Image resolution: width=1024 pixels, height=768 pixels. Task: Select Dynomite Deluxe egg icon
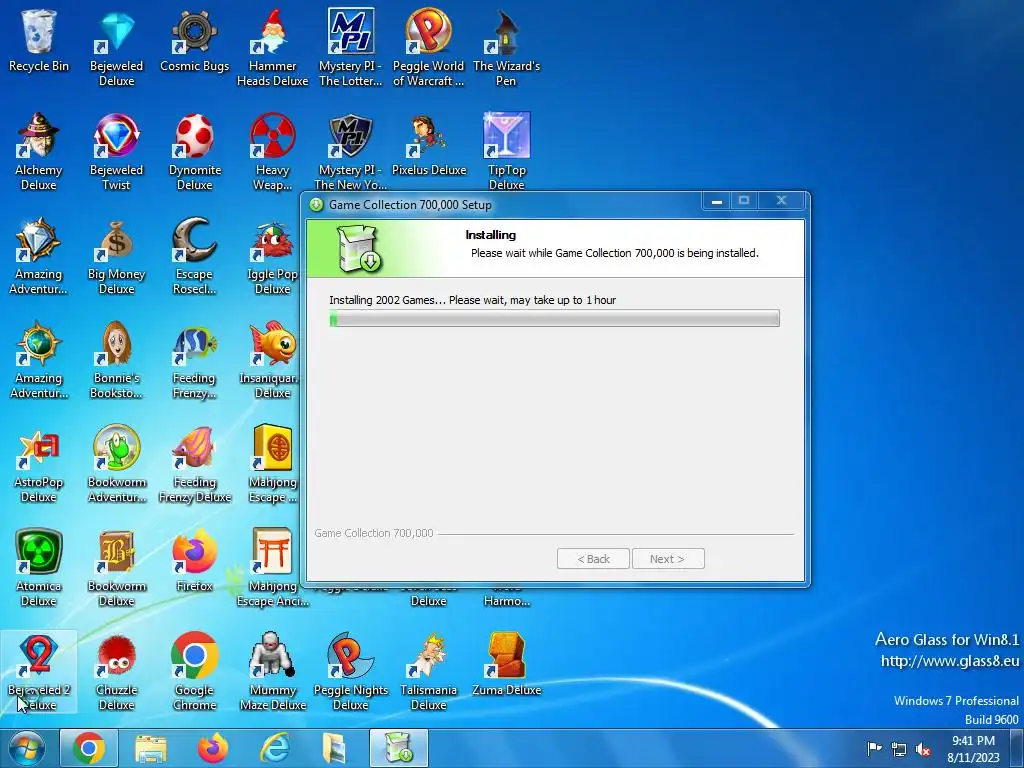[195, 152]
